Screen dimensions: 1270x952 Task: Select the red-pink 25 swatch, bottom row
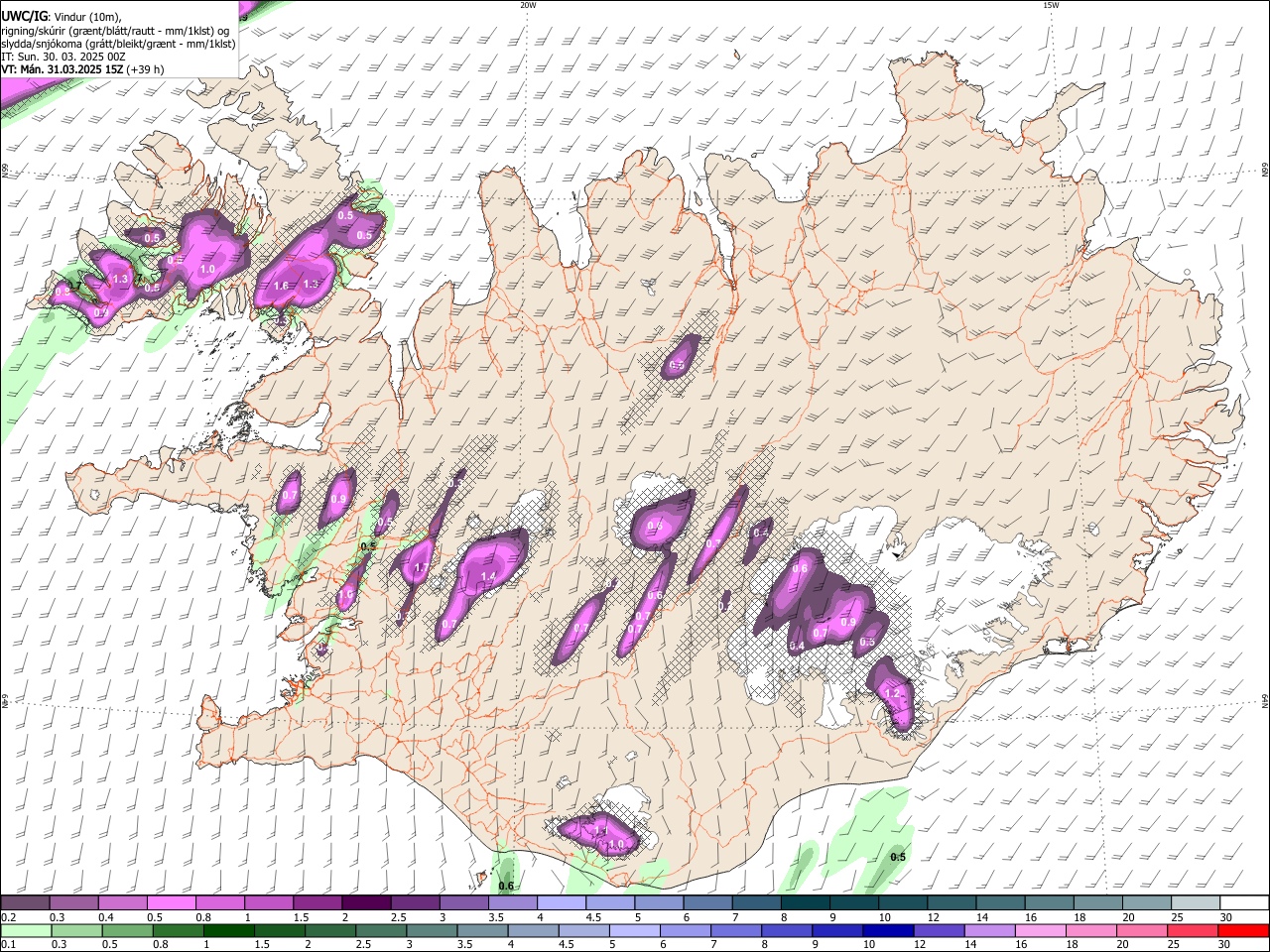tap(1192, 930)
